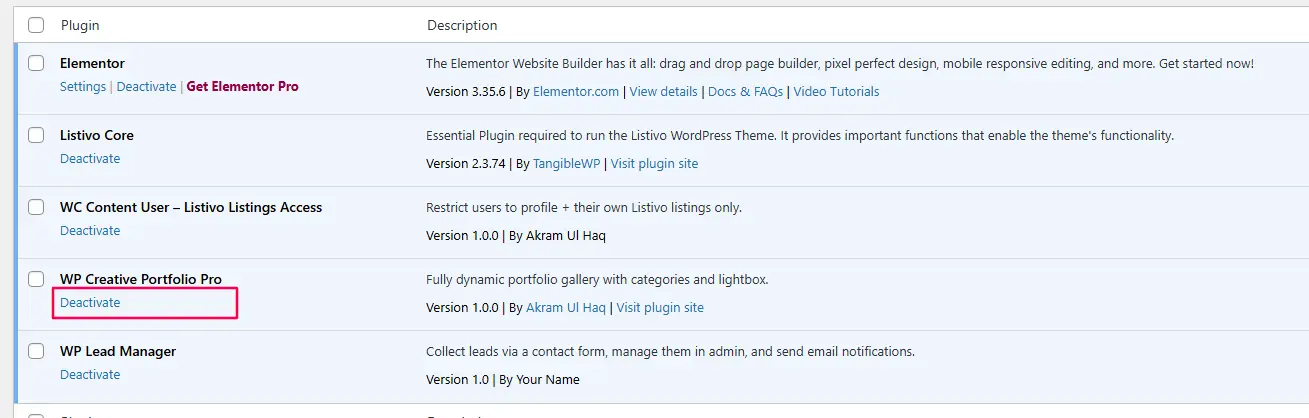Open Elementor Settings link
This screenshot has height=418, width=1309.
pyautogui.click(x=83, y=87)
